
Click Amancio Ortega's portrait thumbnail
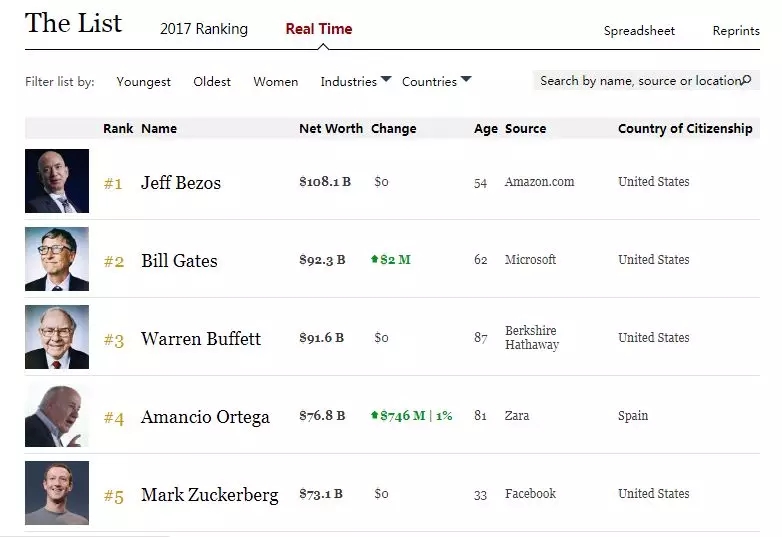click(57, 415)
